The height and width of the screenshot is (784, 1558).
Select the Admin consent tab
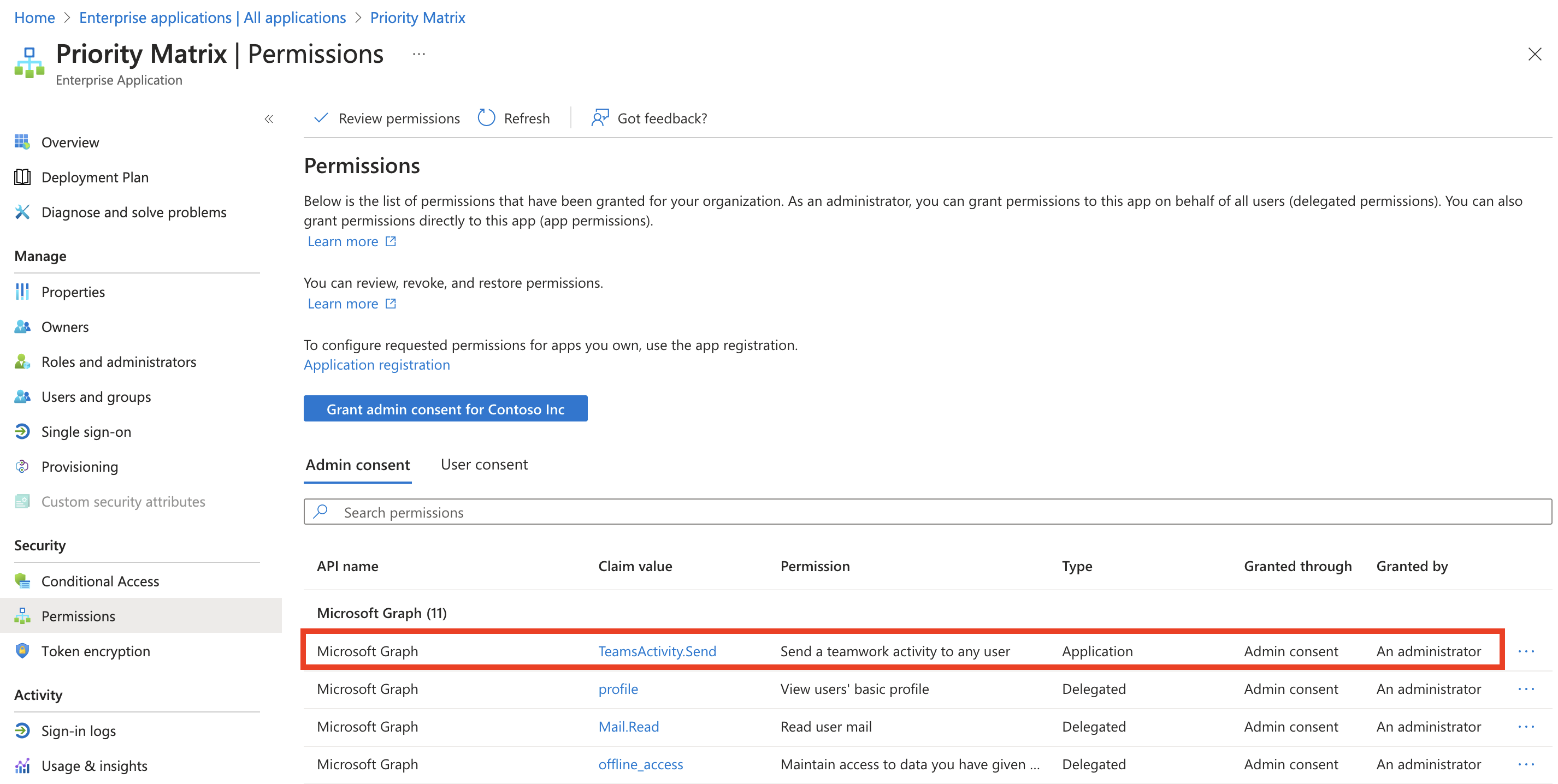pyautogui.click(x=357, y=465)
